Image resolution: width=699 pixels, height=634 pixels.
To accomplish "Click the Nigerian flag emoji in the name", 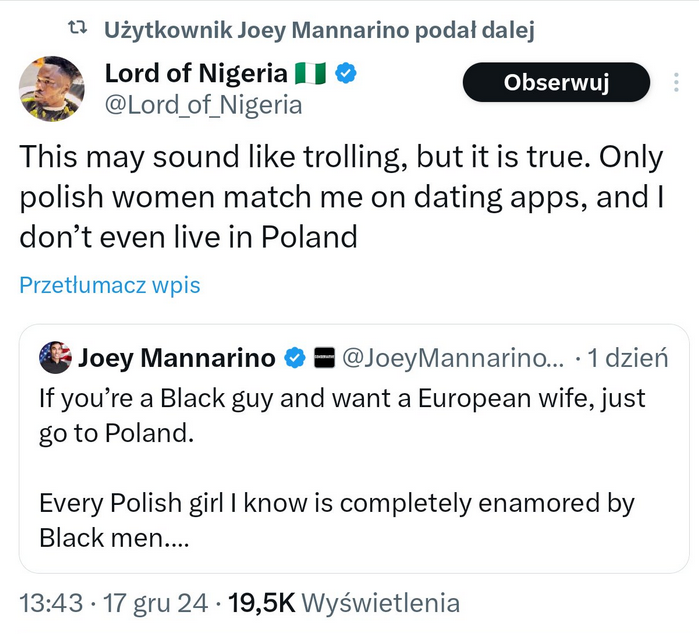I will coord(309,74).
